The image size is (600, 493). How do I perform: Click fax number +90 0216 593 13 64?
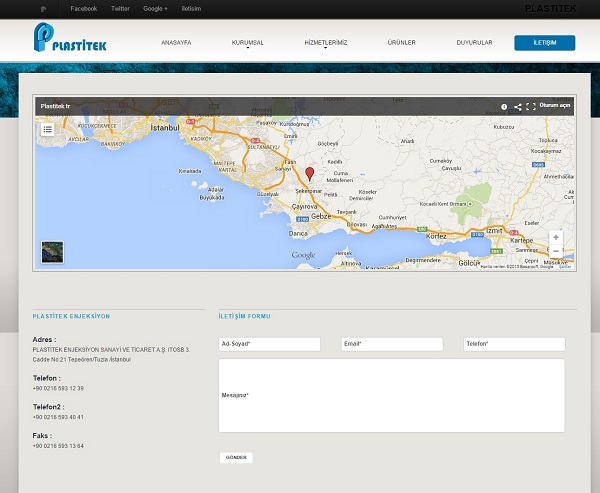coord(58,446)
